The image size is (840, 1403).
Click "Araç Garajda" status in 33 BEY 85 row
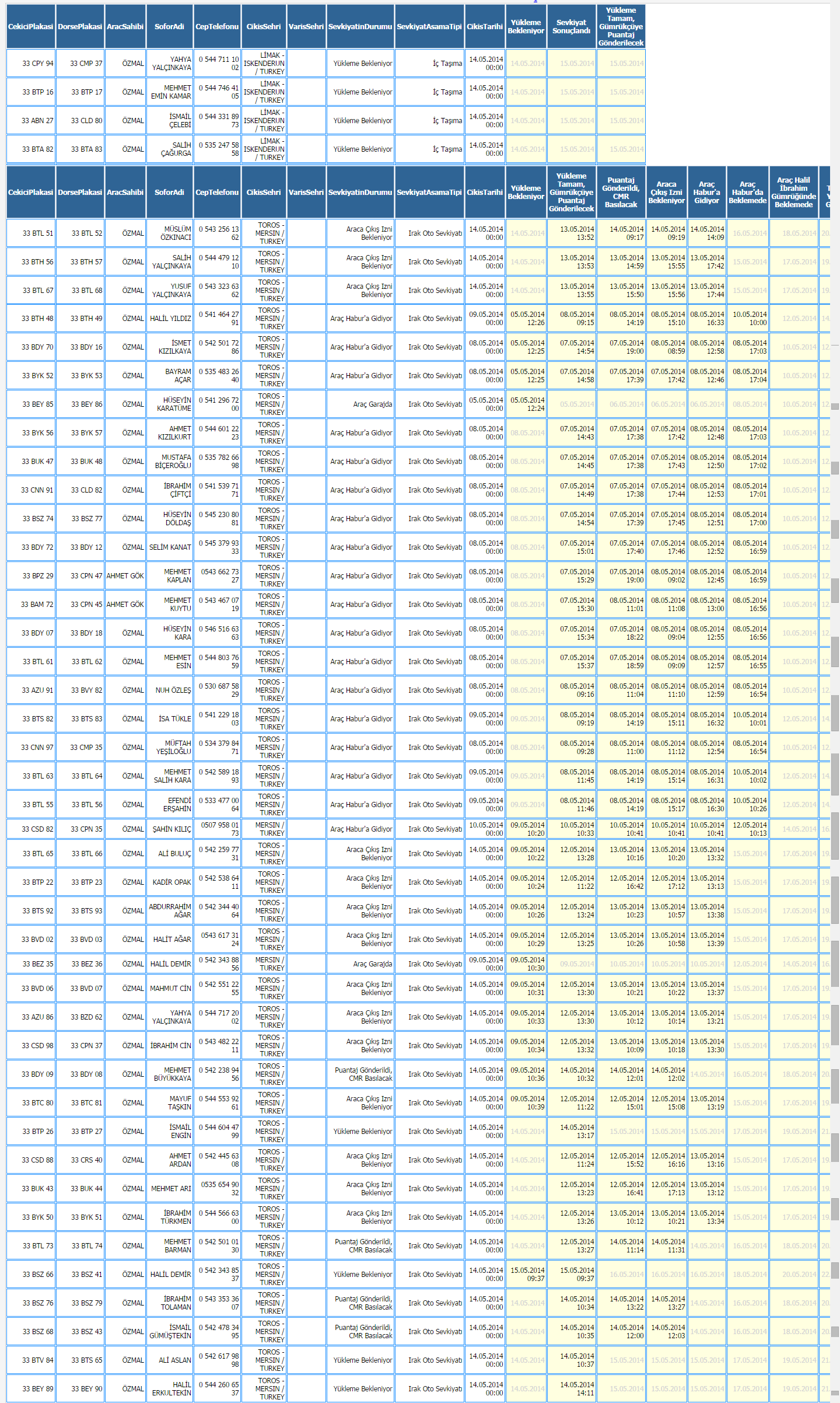360,404
